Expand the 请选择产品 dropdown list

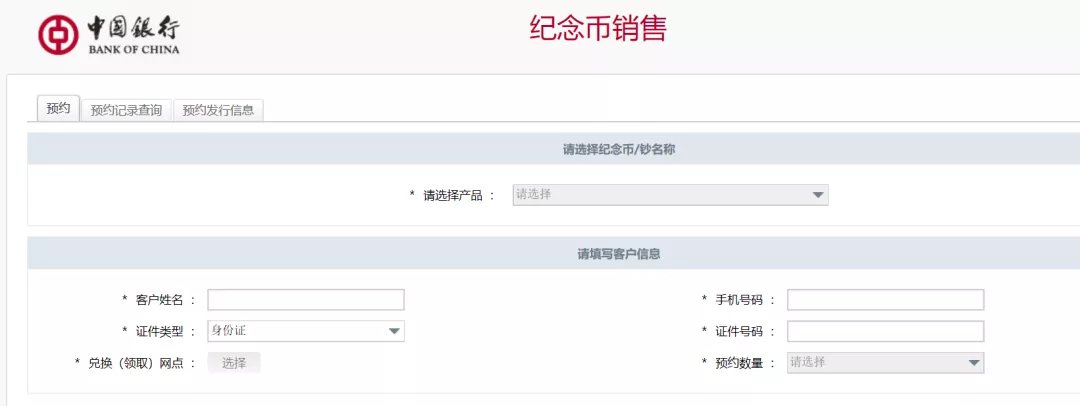pos(670,195)
